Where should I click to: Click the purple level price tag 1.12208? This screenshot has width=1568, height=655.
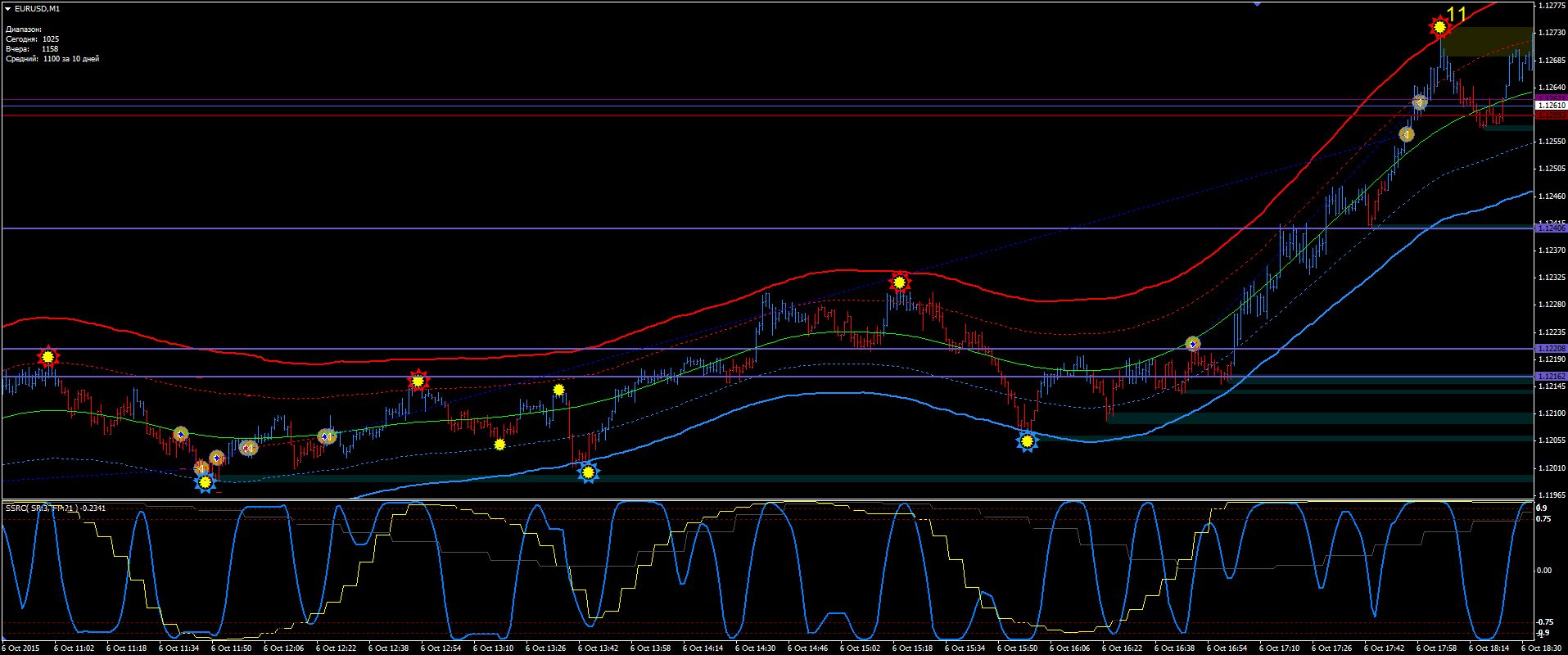1551,349
